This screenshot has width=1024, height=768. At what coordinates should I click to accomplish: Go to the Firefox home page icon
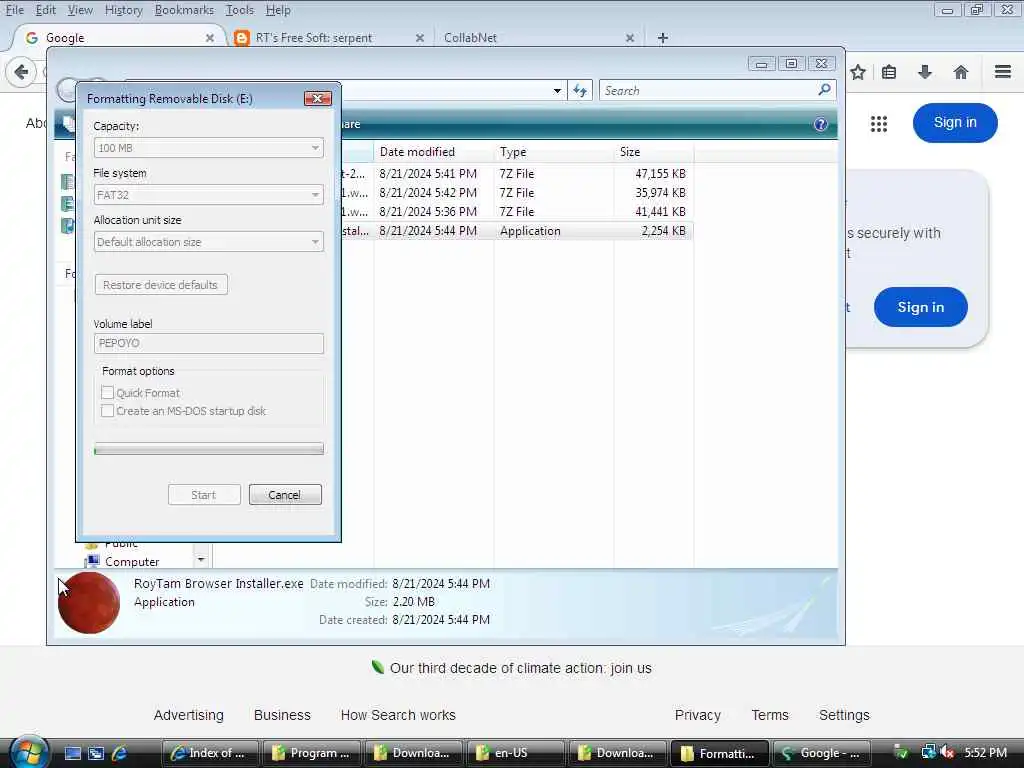click(x=961, y=72)
